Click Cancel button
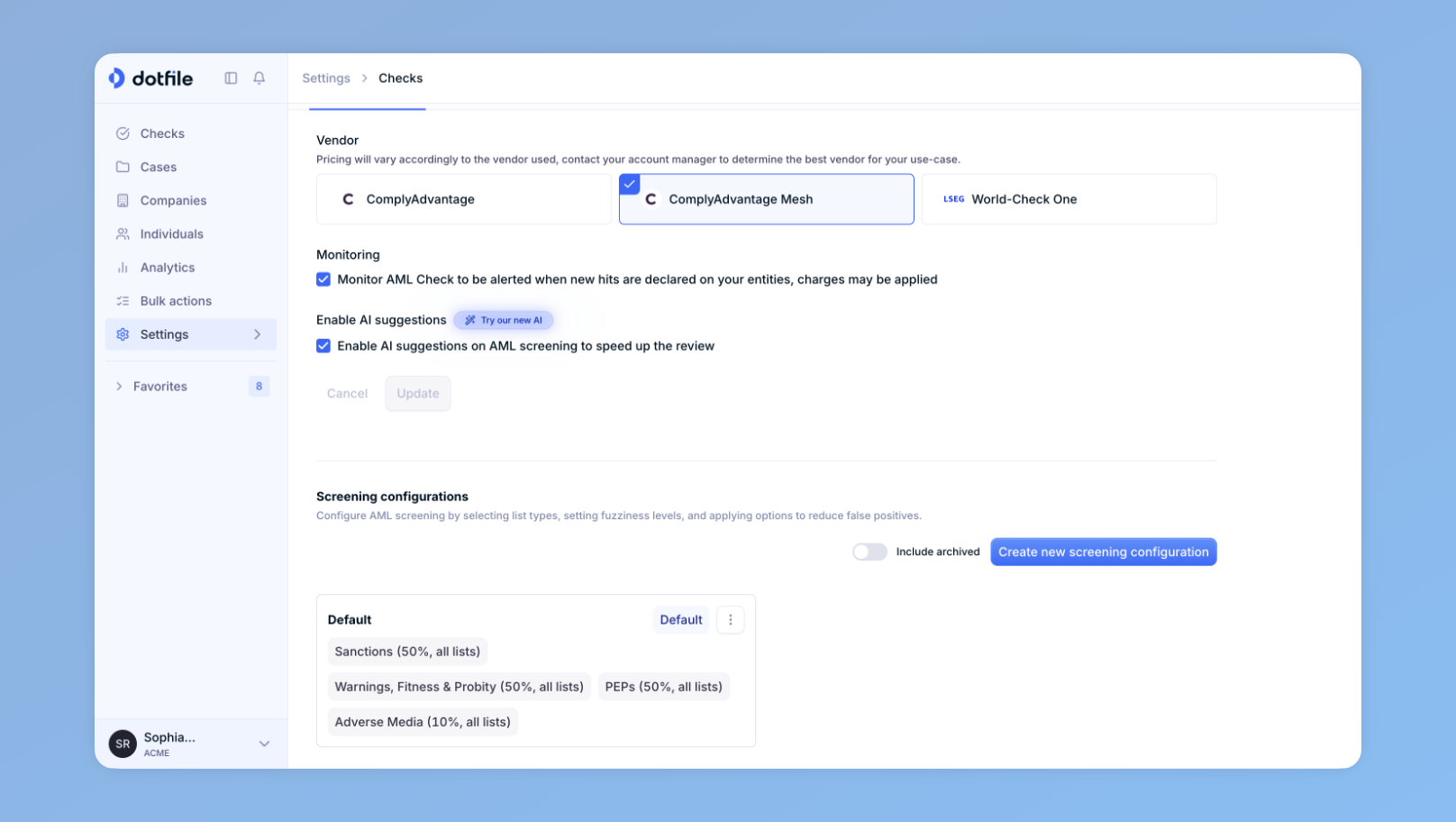1456x822 pixels. (x=347, y=394)
